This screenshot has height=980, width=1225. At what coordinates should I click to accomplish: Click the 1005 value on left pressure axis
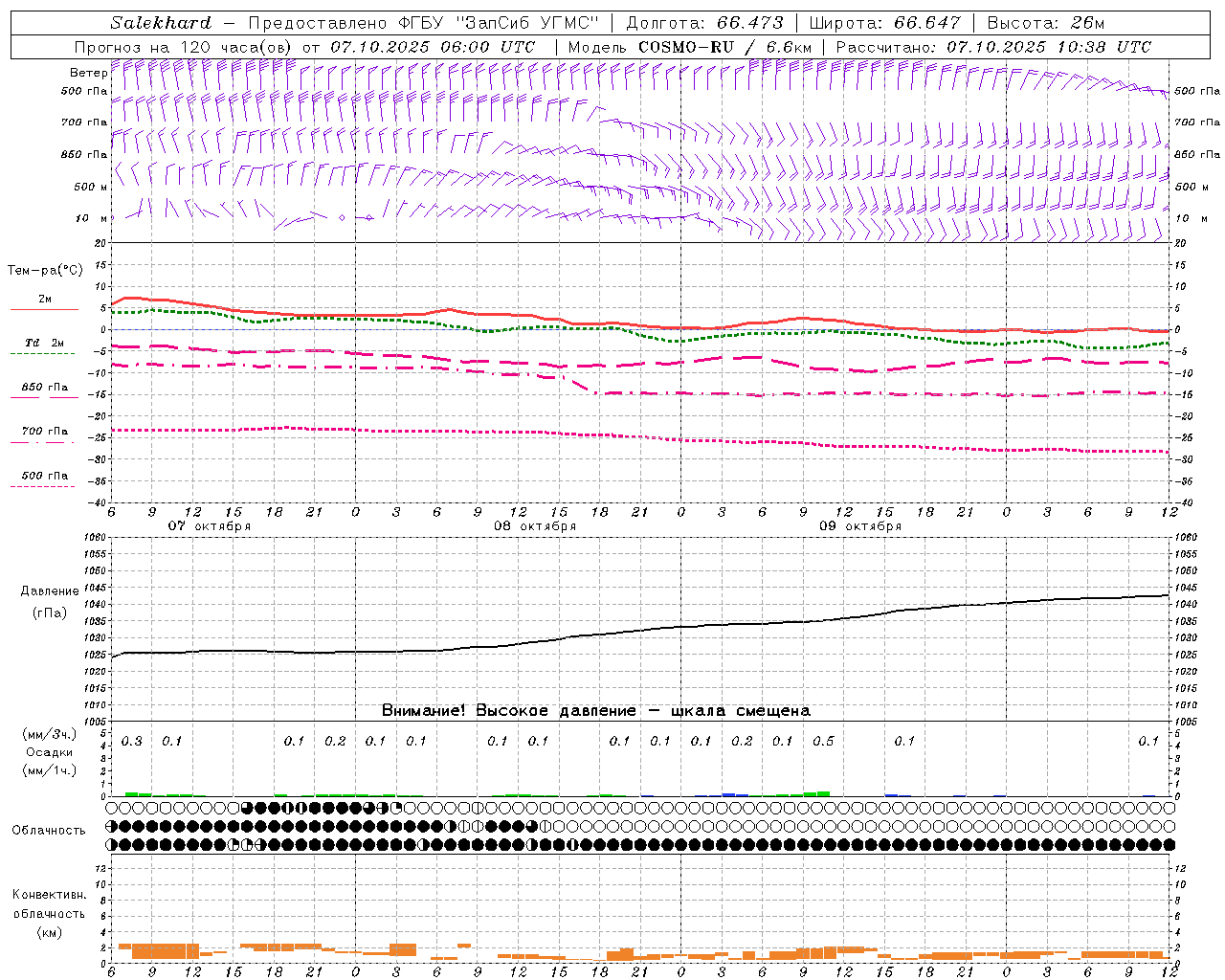[96, 722]
